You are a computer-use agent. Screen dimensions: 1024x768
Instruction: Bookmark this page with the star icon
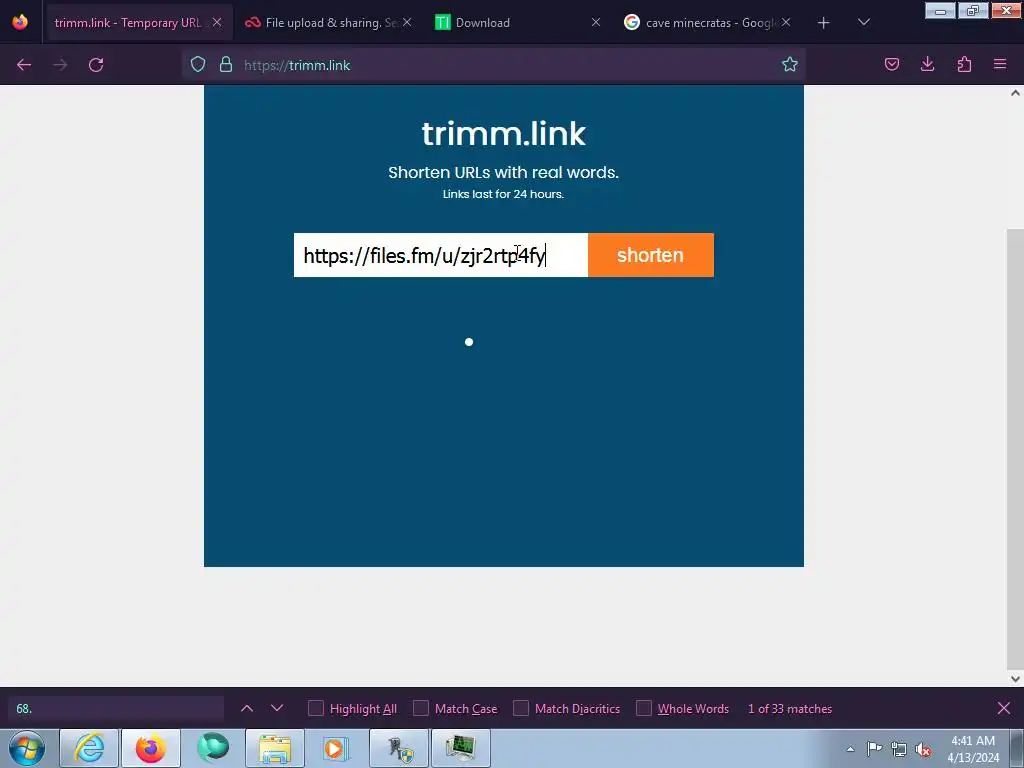tap(790, 64)
